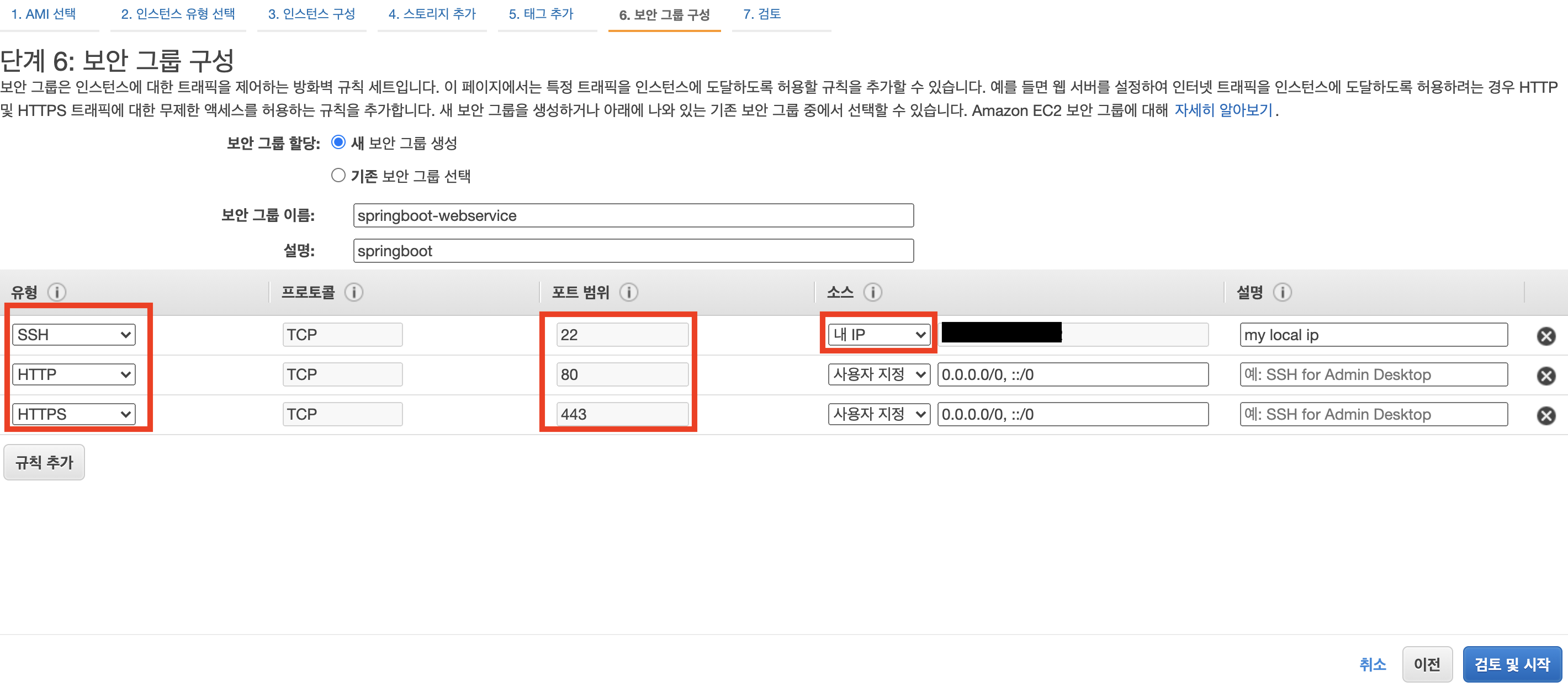Select 기존 보안 그룹 선택 radio option
Viewport: 1568px width, 687px height.
click(x=338, y=176)
